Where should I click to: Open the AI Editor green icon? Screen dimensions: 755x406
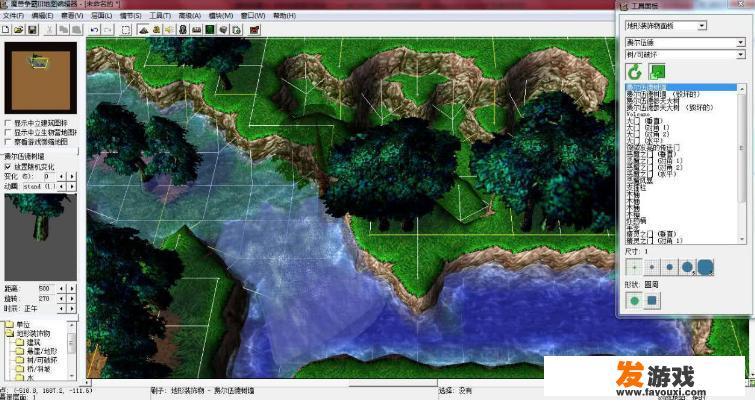tap(210, 30)
